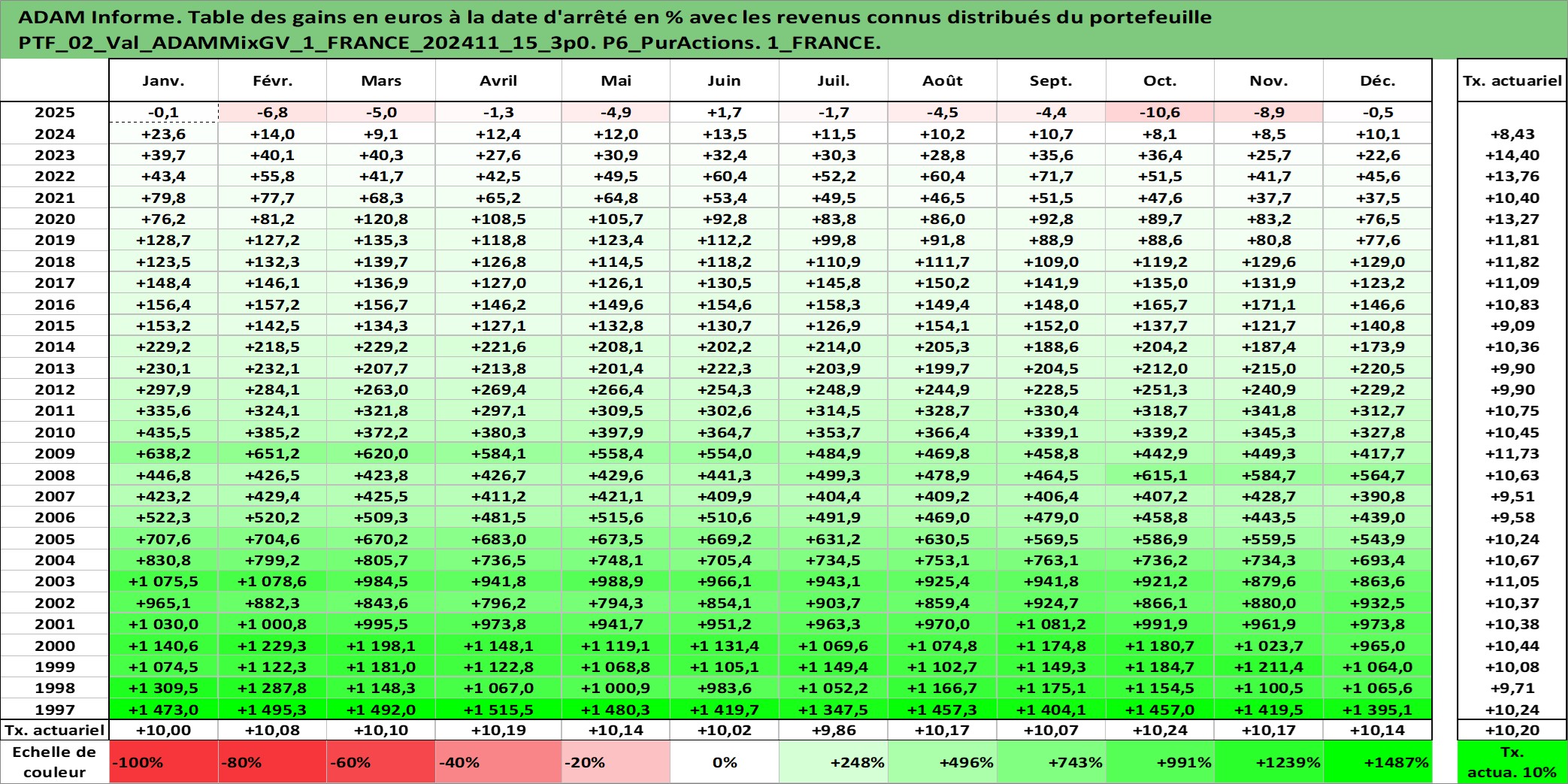1568x784 pixels.
Task: Click the +10,24 Oct. actuarial rate cell
Action: pos(1160,730)
